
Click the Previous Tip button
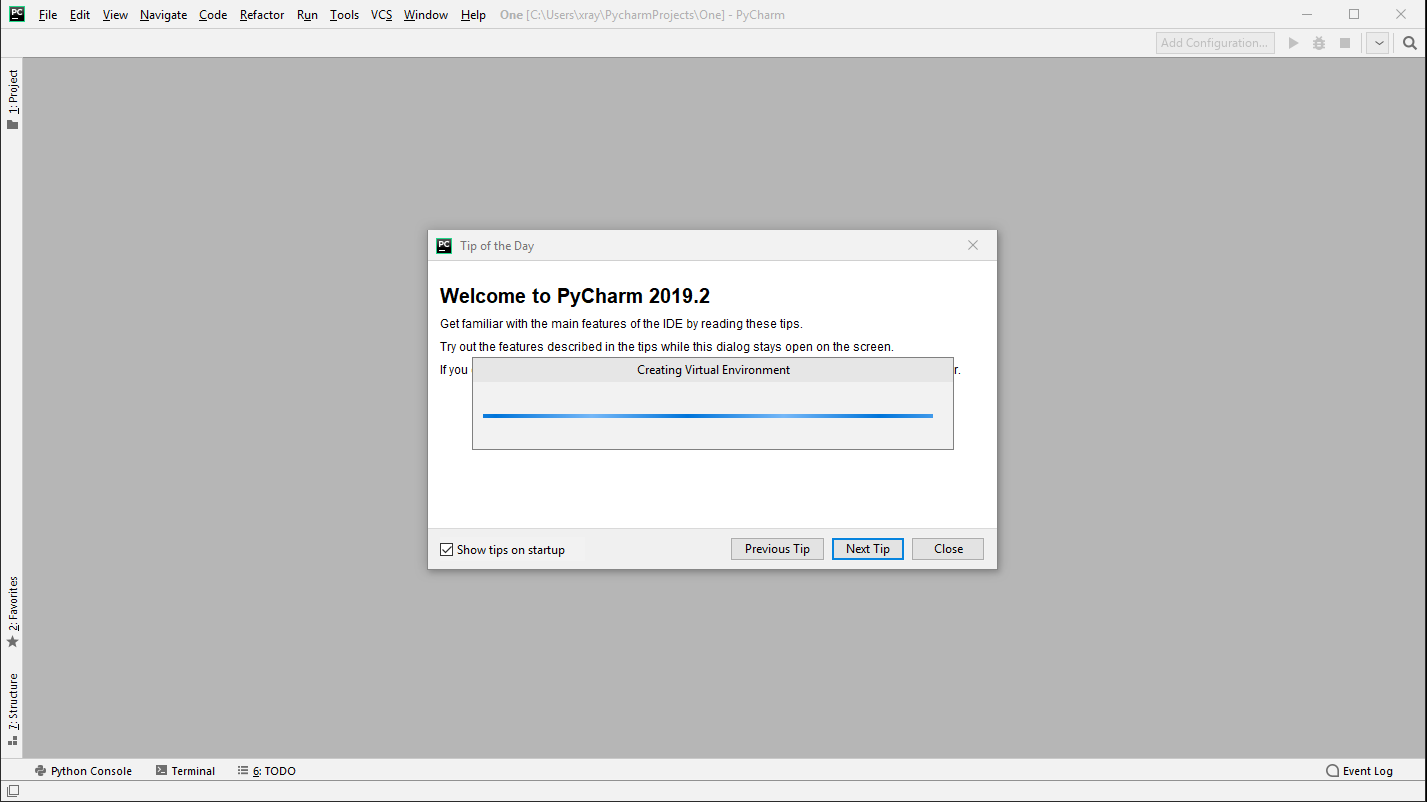tap(777, 549)
